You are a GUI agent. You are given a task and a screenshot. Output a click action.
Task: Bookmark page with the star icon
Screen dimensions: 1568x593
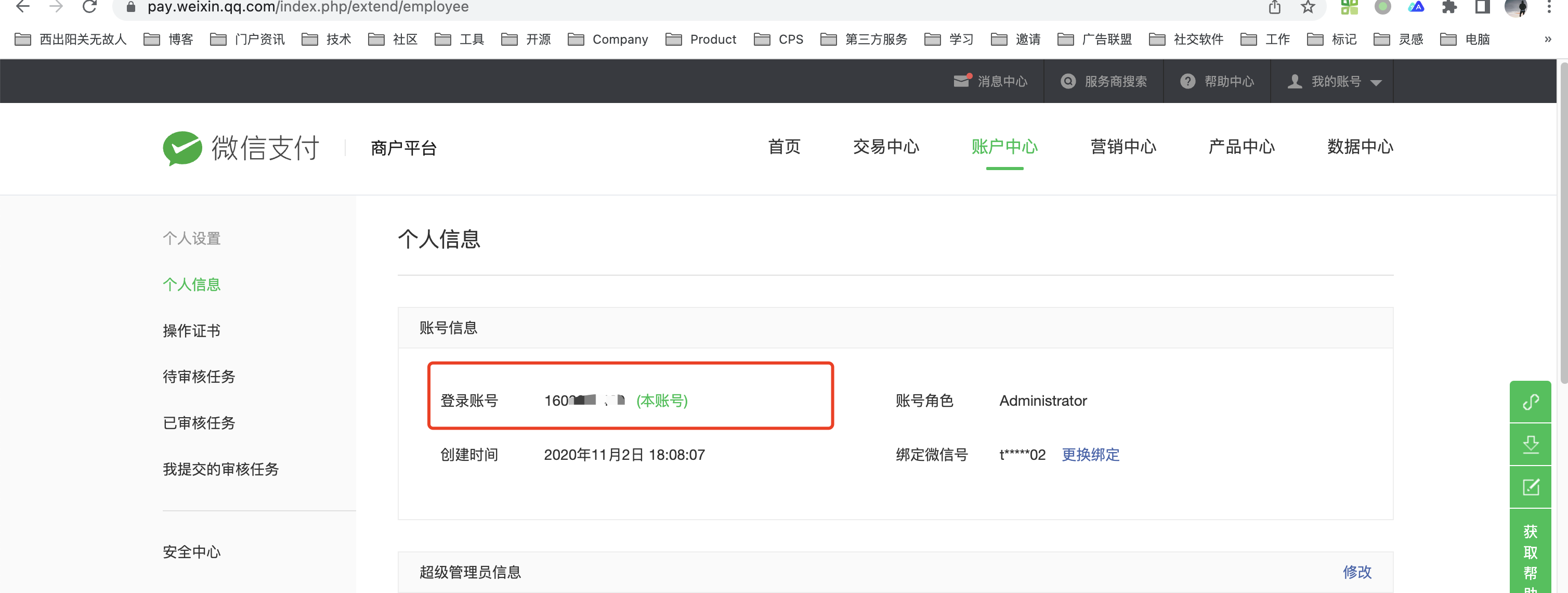1308,7
